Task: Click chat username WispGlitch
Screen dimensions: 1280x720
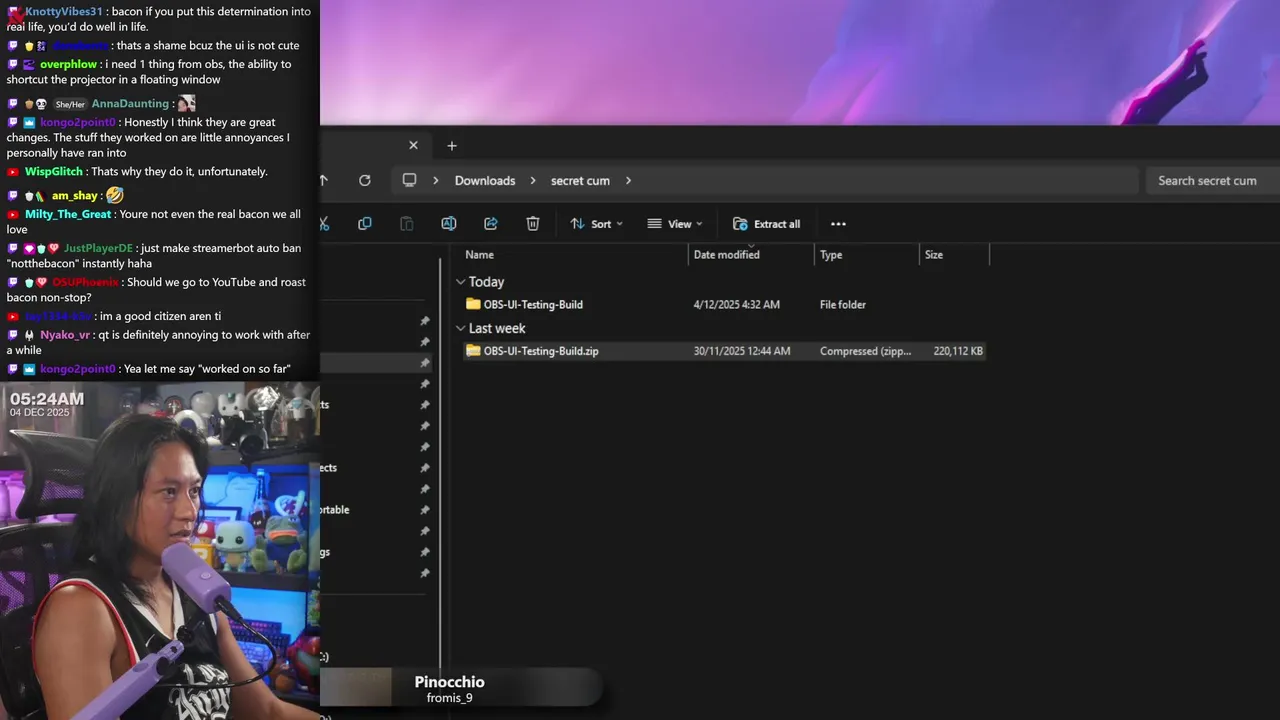Action: (54, 172)
